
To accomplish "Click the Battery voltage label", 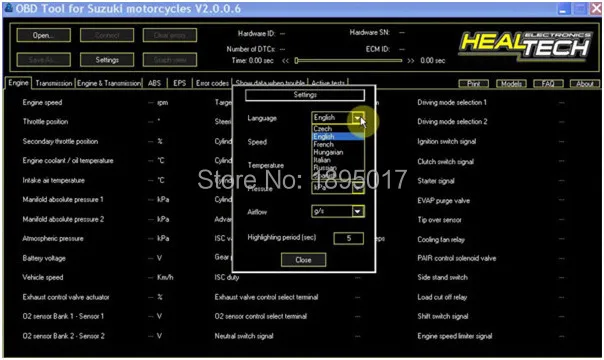I will pyautogui.click(x=44, y=258).
